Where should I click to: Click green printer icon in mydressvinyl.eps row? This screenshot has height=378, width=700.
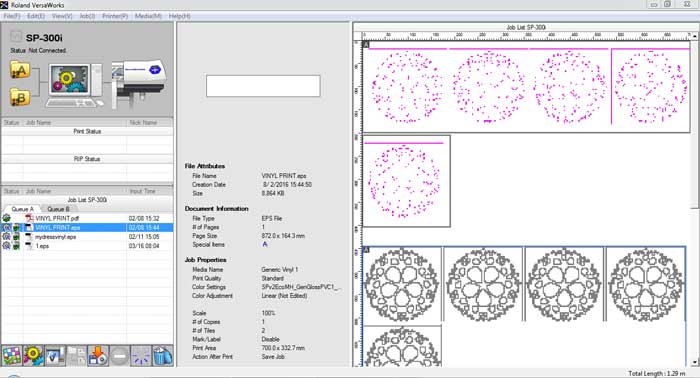point(17,237)
